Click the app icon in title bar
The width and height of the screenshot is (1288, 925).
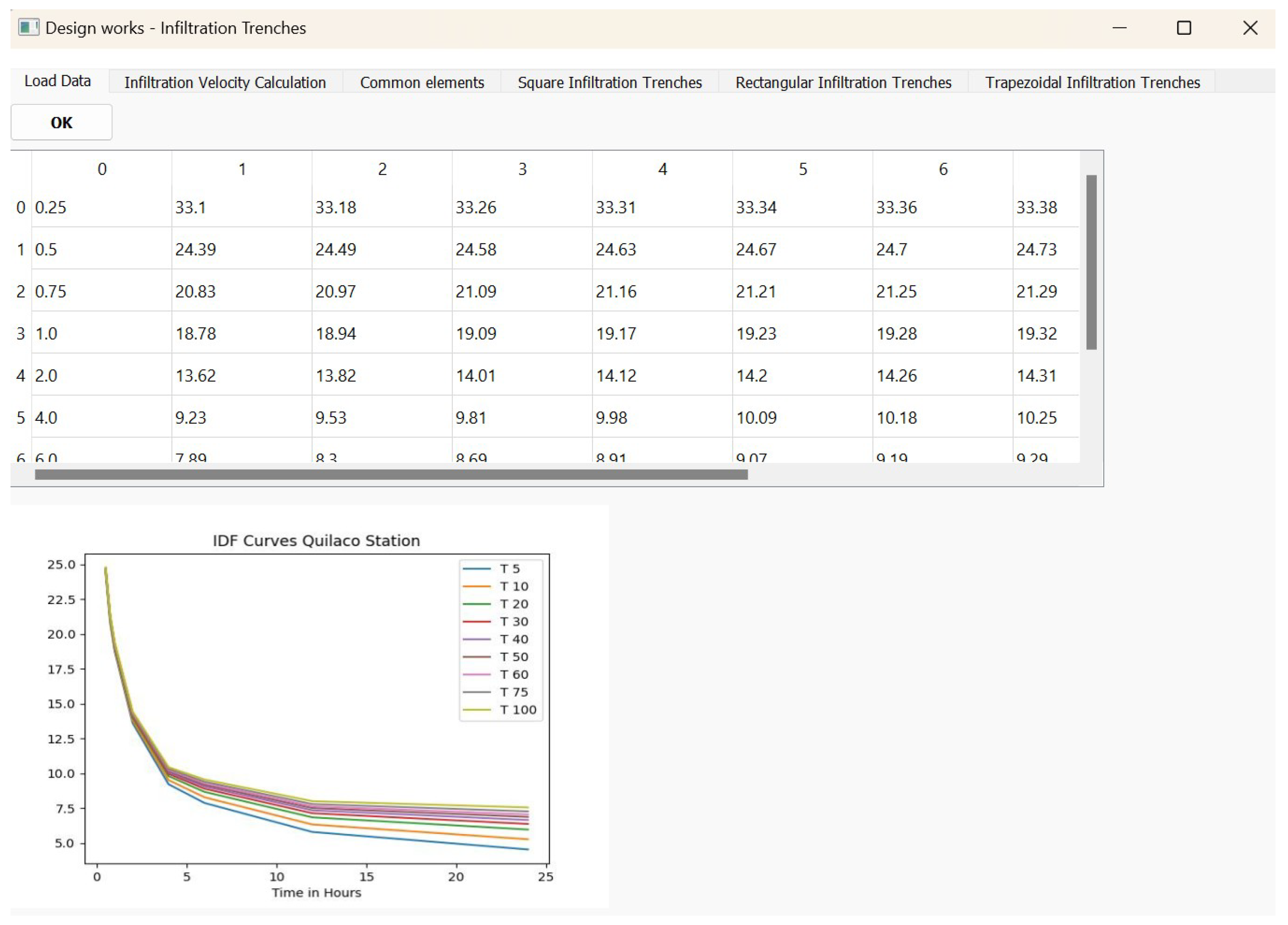[x=28, y=27]
